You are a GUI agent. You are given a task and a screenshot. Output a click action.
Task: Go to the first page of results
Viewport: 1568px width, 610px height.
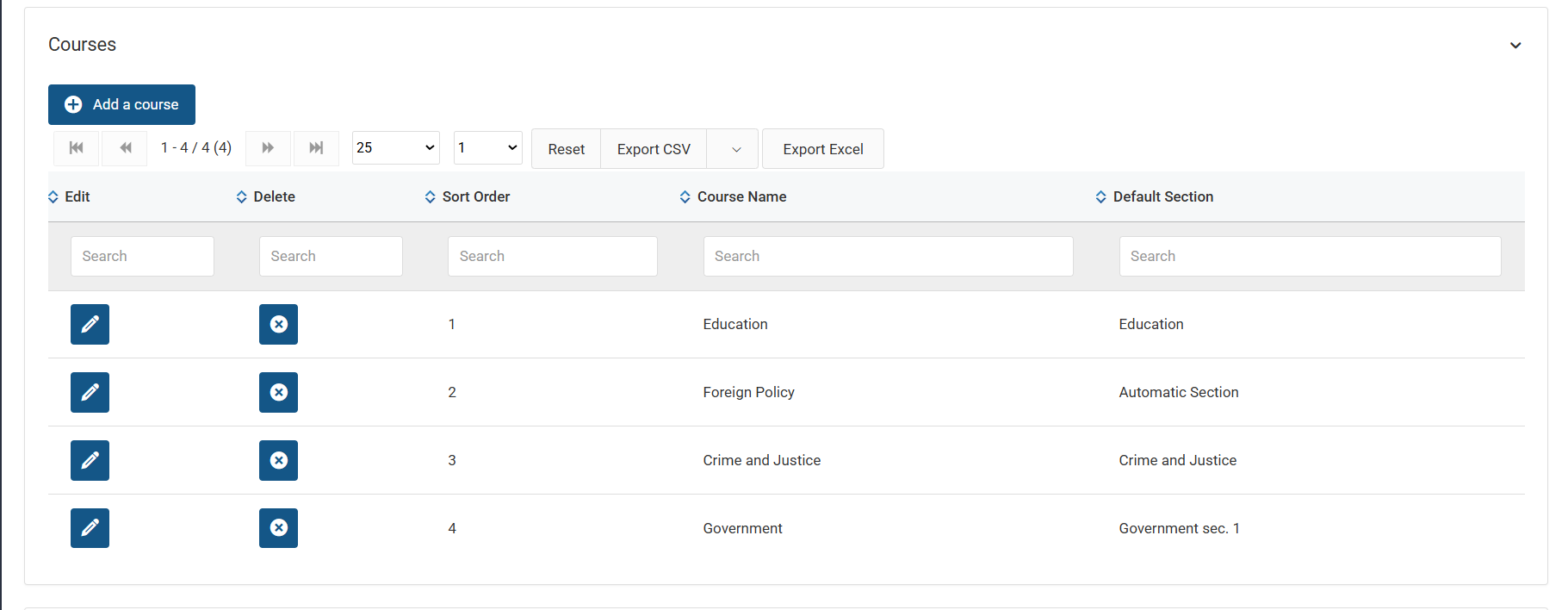(77, 148)
